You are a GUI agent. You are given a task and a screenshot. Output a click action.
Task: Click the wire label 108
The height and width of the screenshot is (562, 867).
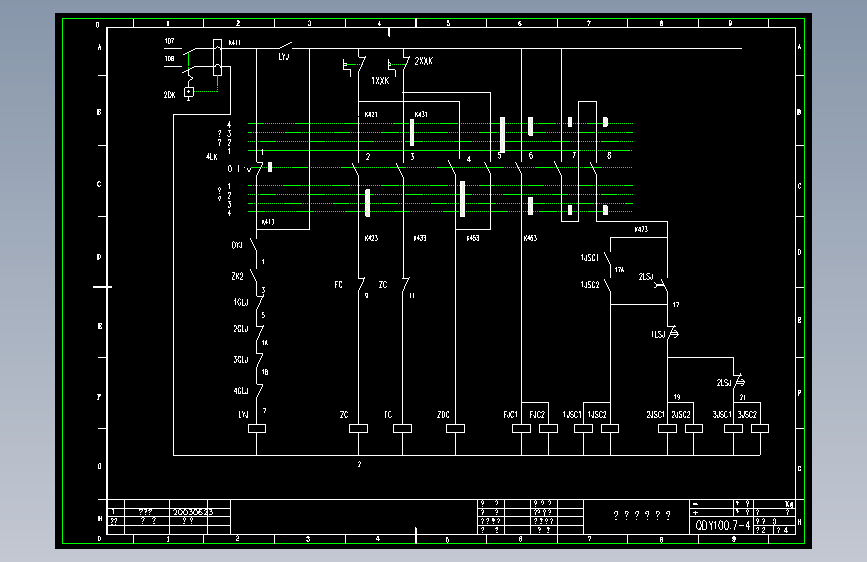tap(169, 59)
